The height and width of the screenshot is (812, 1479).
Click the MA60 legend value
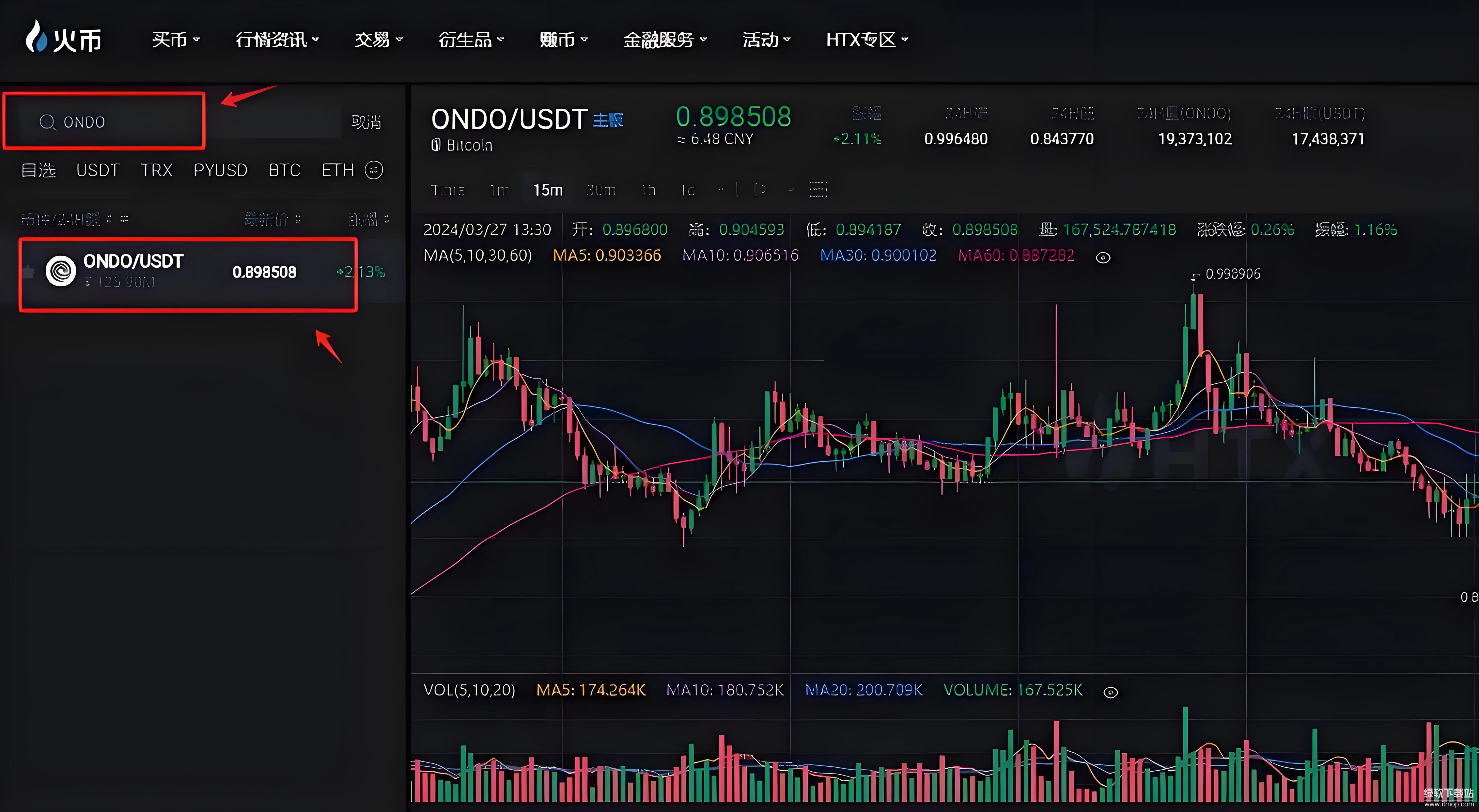pyautogui.click(x=1016, y=255)
